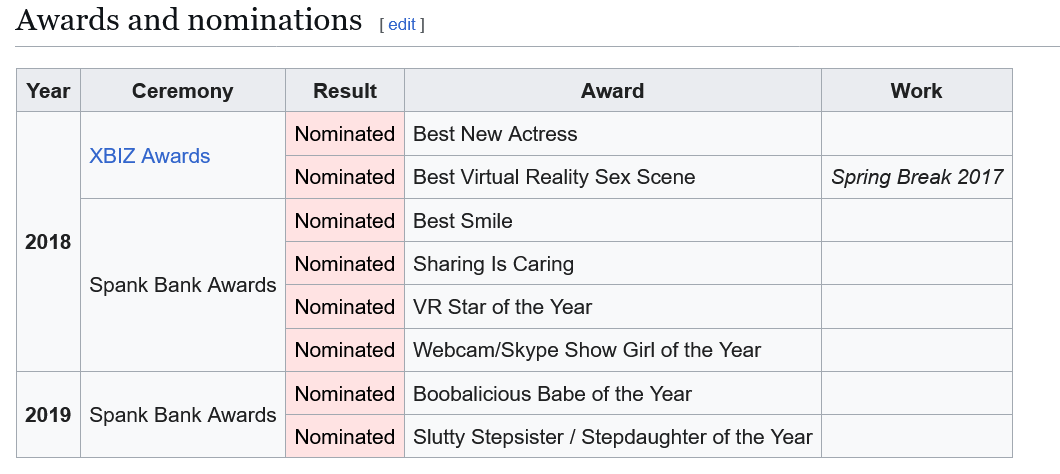Screen dimensions: 1060x474
Task: Click the Result column header
Action: point(345,91)
